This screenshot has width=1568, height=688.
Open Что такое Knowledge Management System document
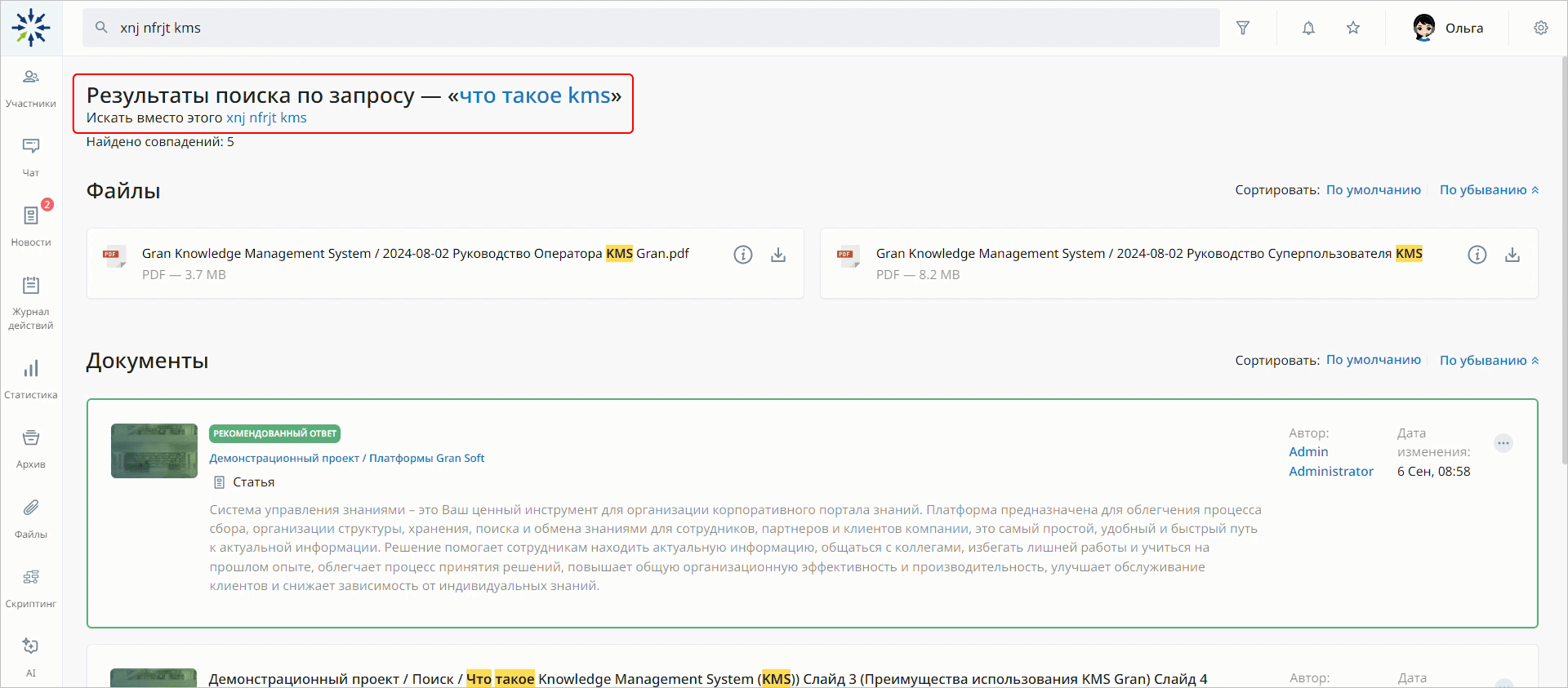click(708, 679)
